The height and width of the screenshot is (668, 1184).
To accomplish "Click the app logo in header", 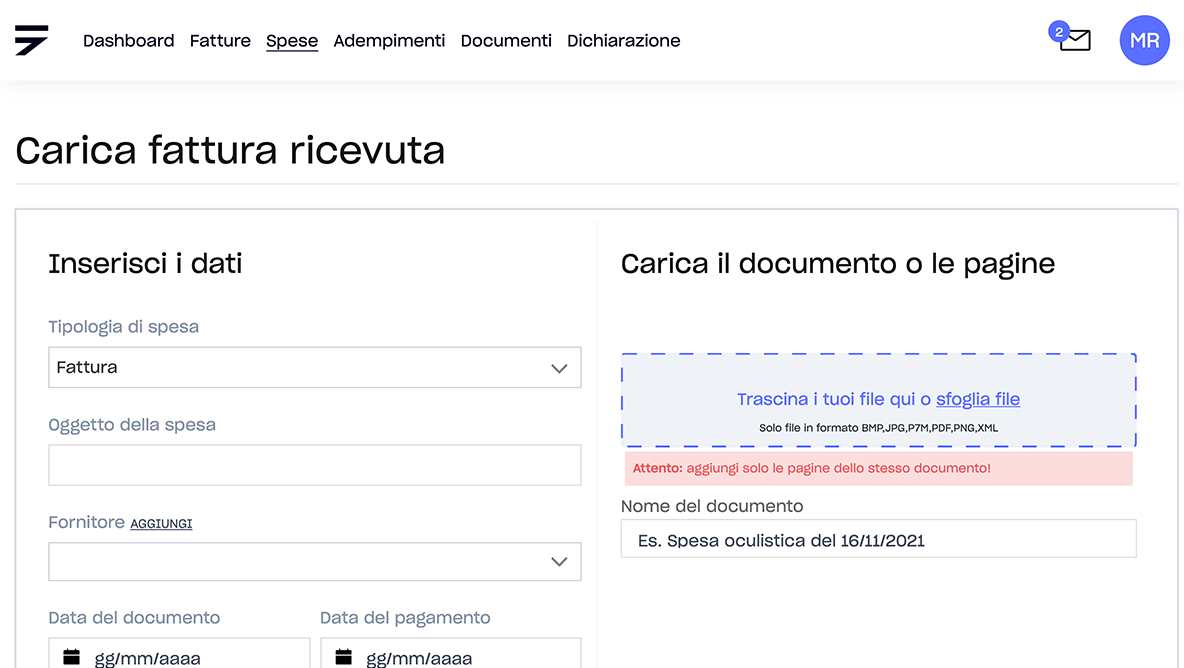I will click(32, 40).
